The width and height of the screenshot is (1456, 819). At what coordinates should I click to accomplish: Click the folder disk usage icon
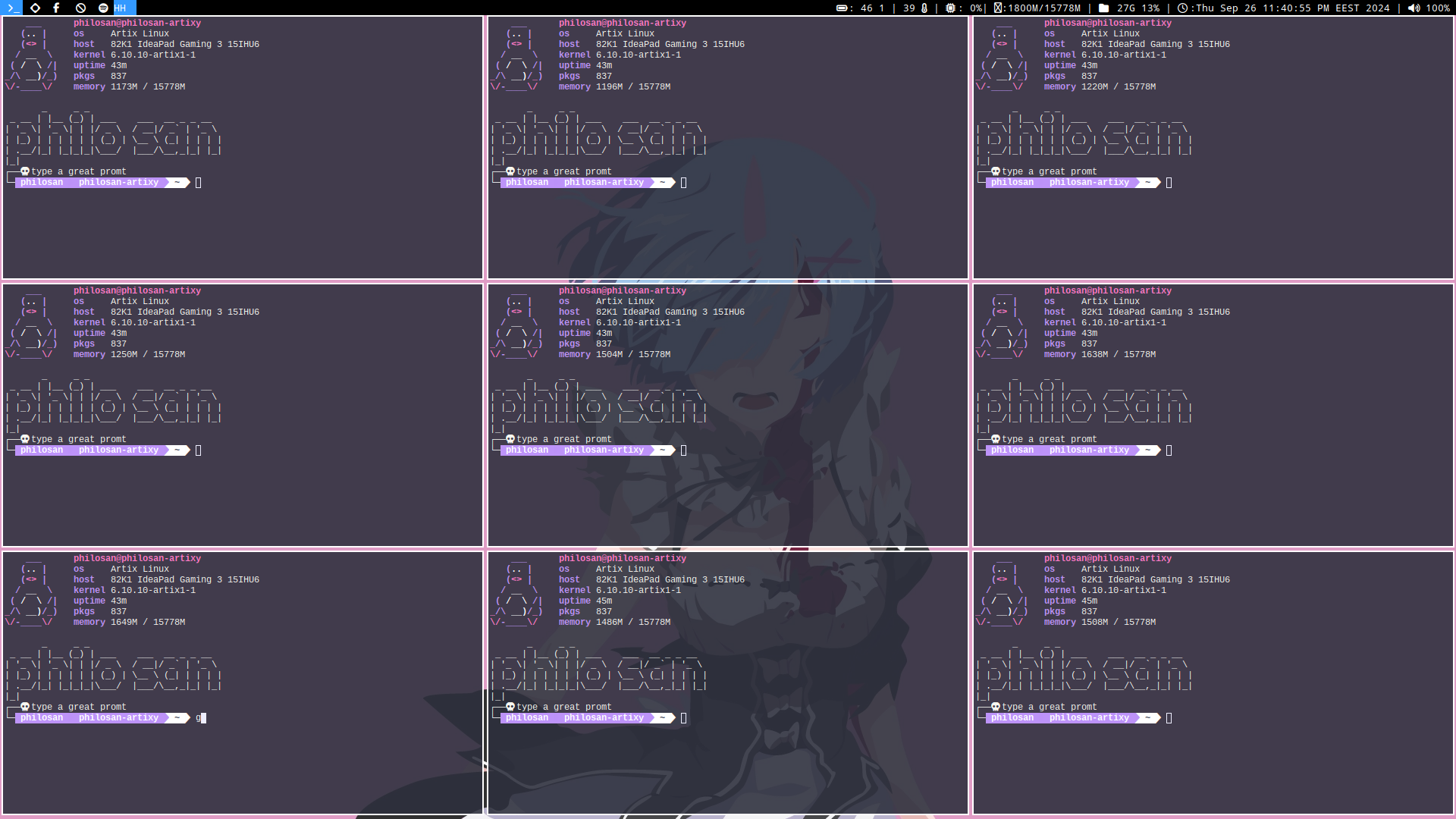click(1103, 8)
